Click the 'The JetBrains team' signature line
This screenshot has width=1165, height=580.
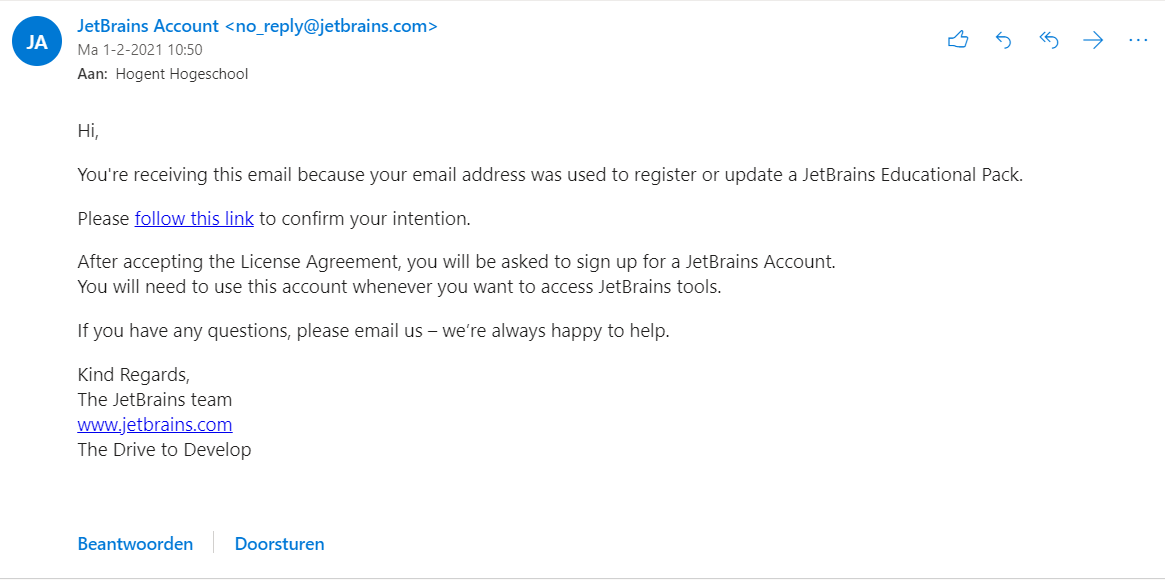pos(155,400)
